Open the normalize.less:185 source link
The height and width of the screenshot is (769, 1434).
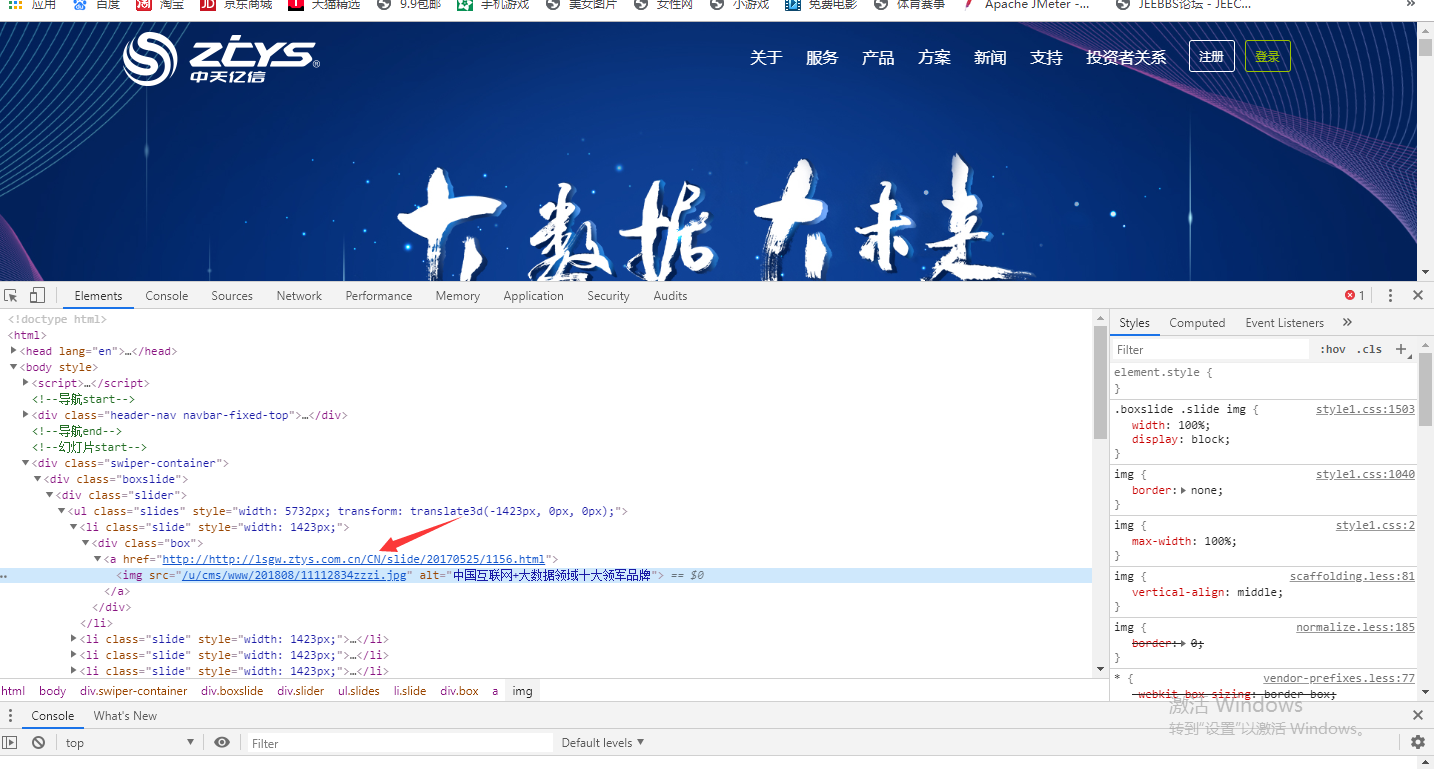point(1355,627)
